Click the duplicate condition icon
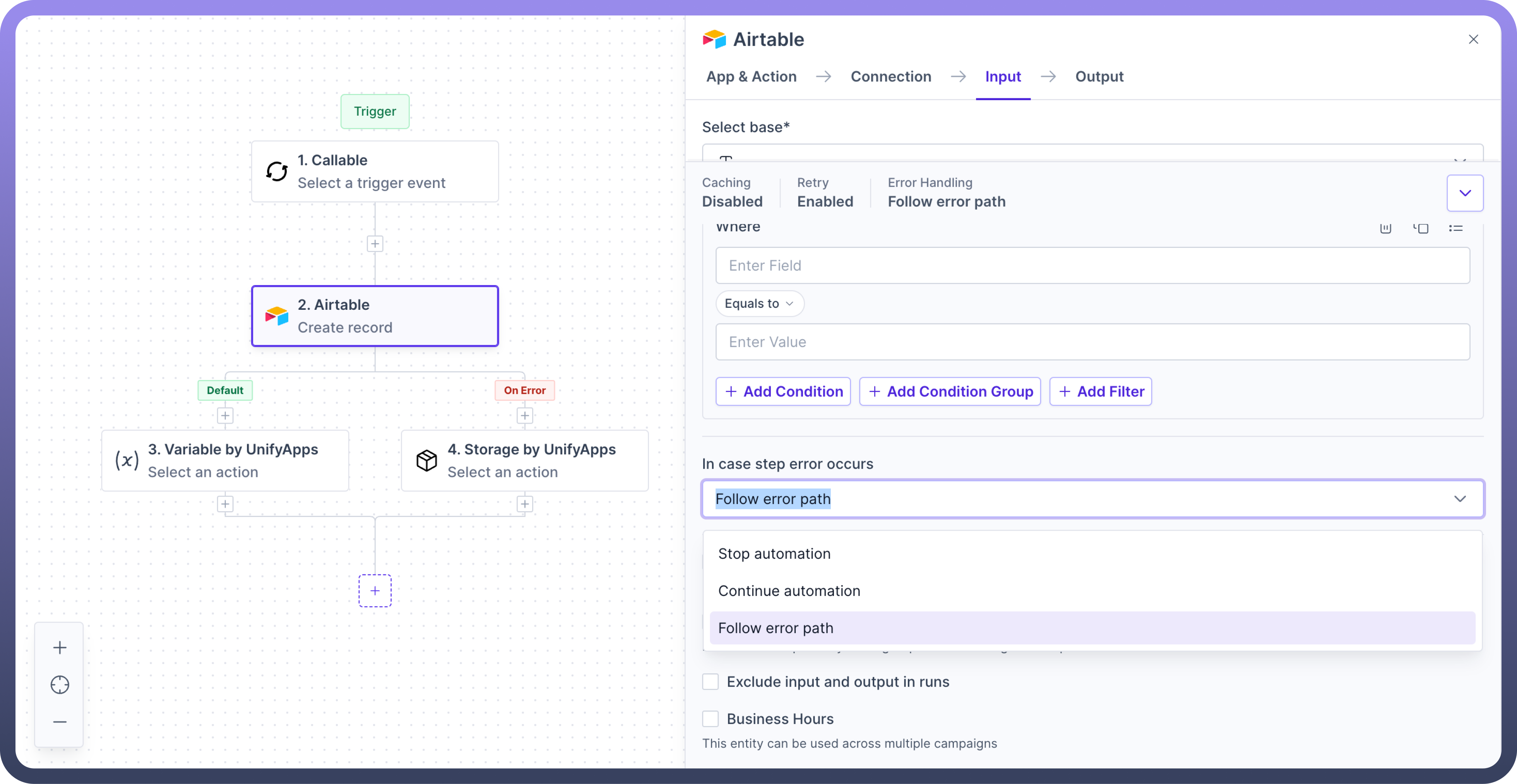 coord(1421,228)
